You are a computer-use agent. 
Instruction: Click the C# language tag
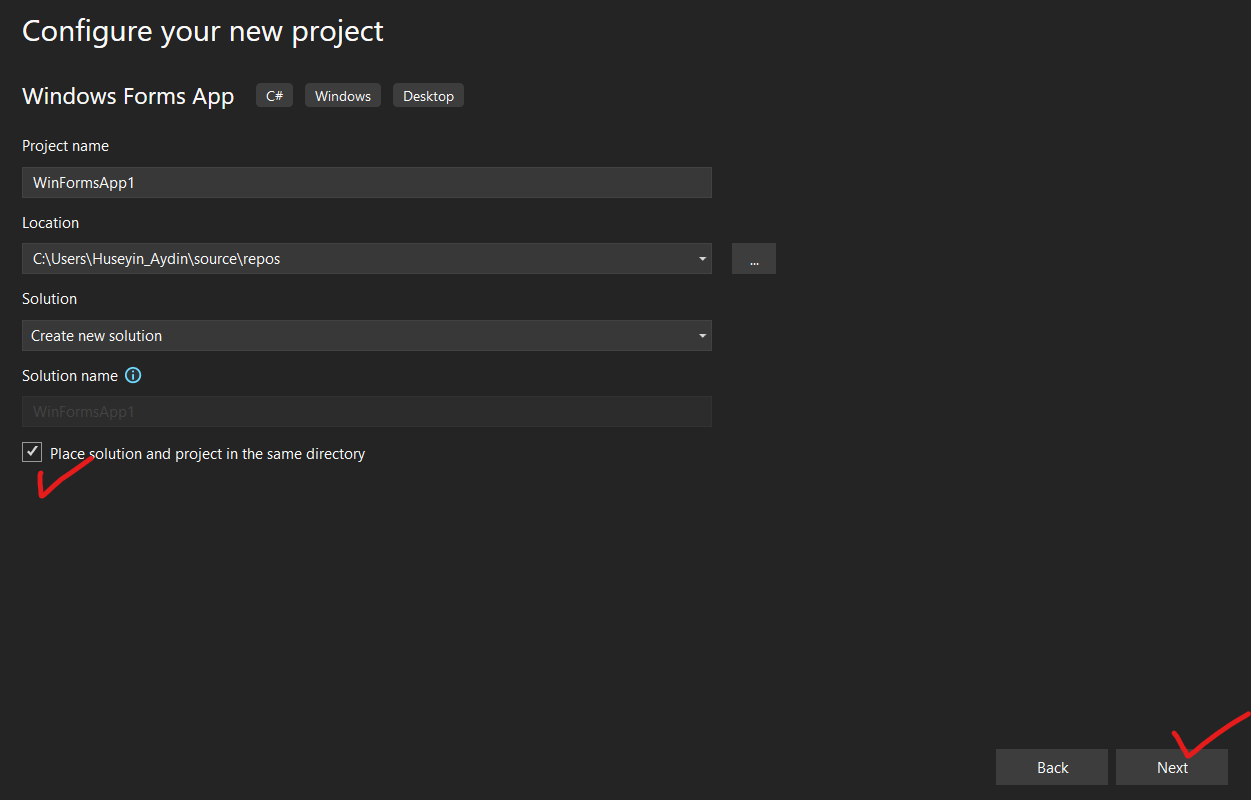(274, 96)
